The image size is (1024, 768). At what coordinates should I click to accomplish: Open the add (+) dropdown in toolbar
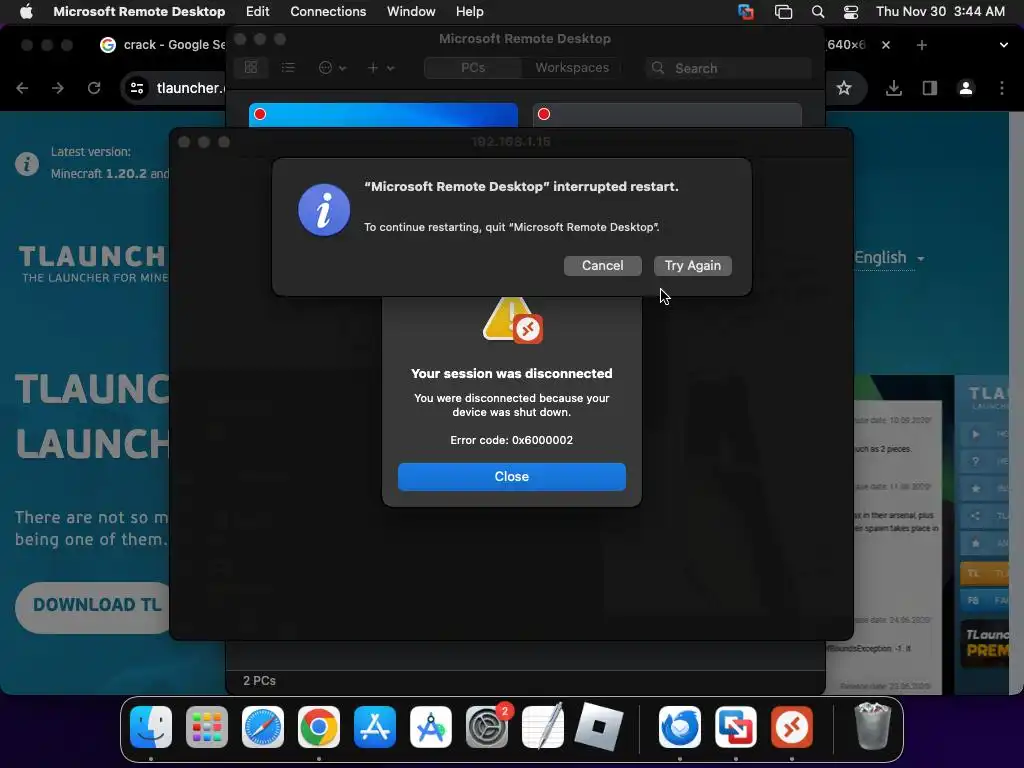pyautogui.click(x=381, y=67)
